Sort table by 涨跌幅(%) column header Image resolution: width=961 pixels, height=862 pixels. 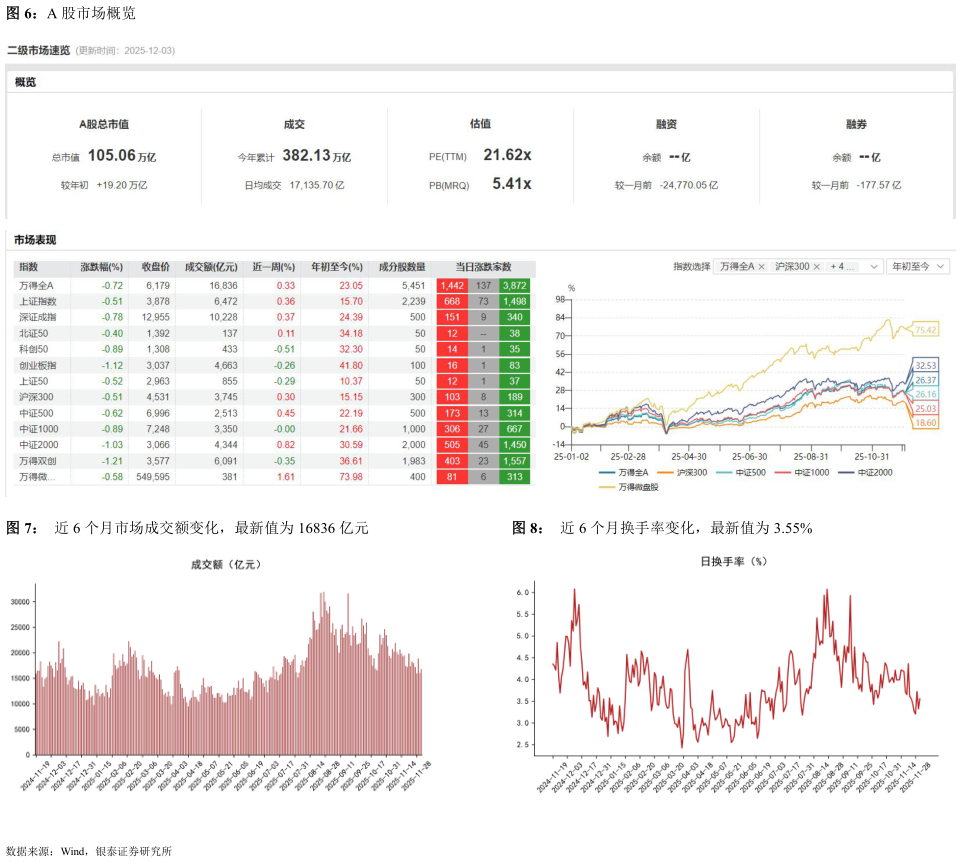tap(101, 267)
